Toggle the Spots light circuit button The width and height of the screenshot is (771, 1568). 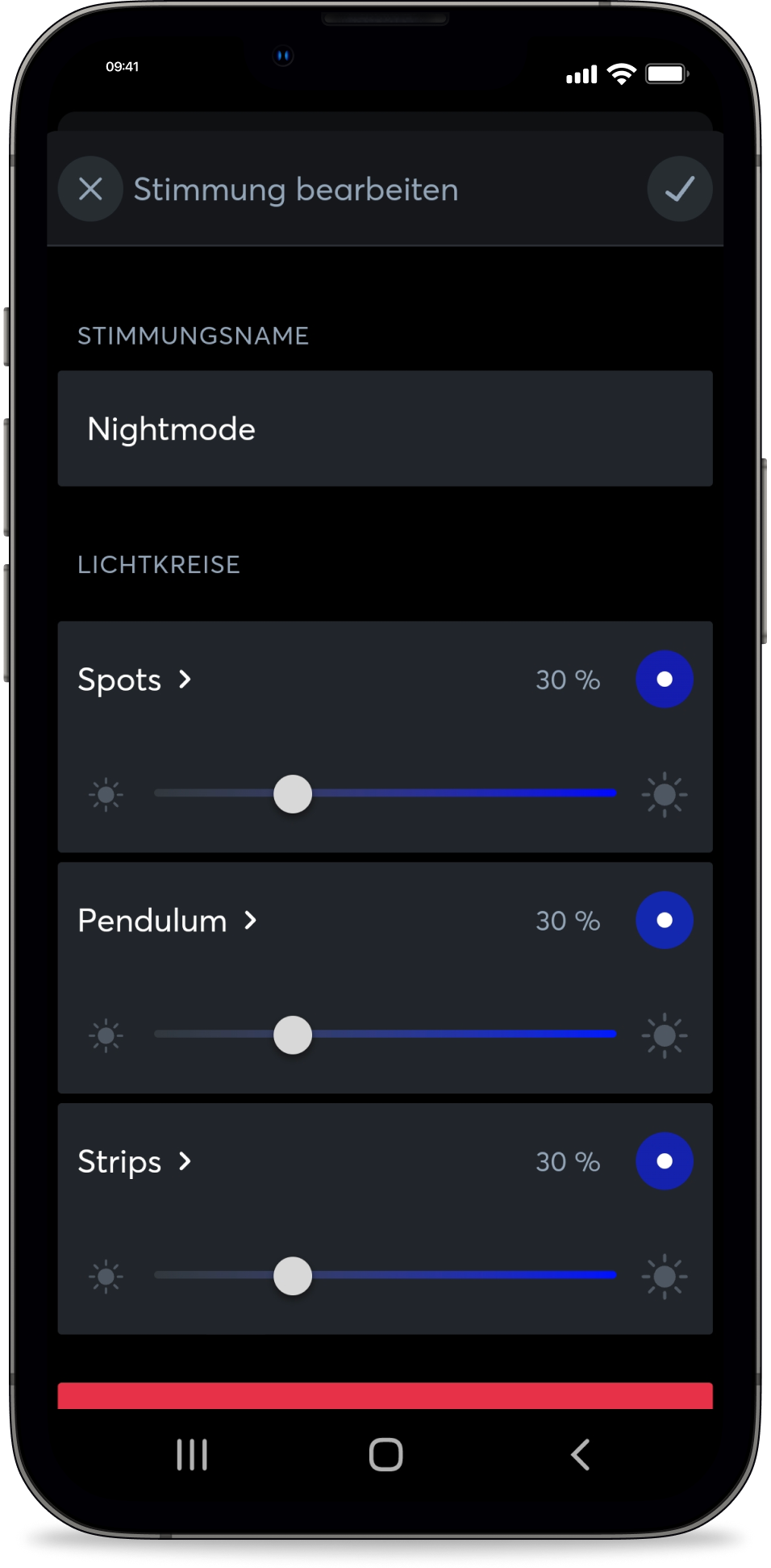coord(665,679)
